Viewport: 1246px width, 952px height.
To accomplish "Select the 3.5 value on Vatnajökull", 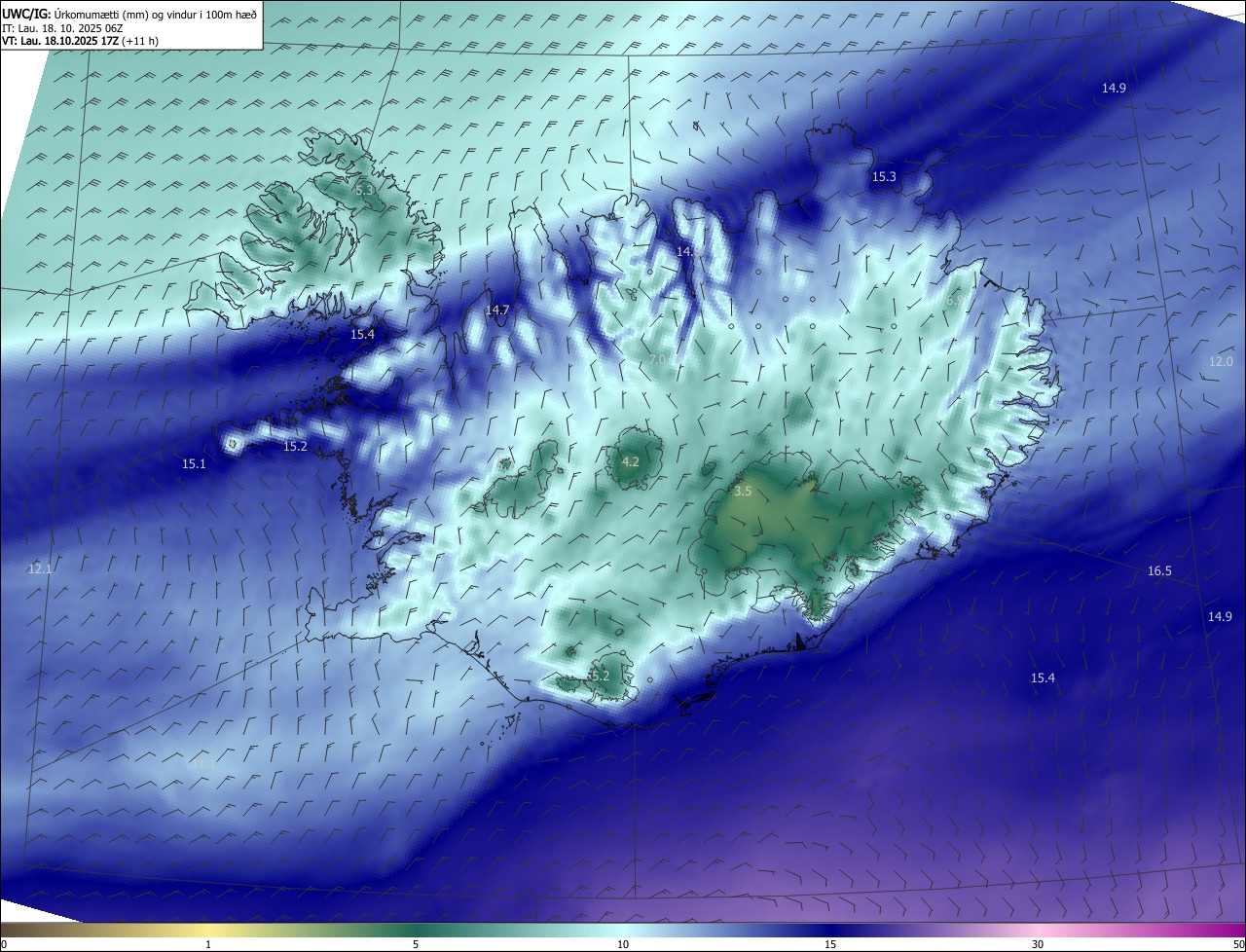I will (x=743, y=492).
